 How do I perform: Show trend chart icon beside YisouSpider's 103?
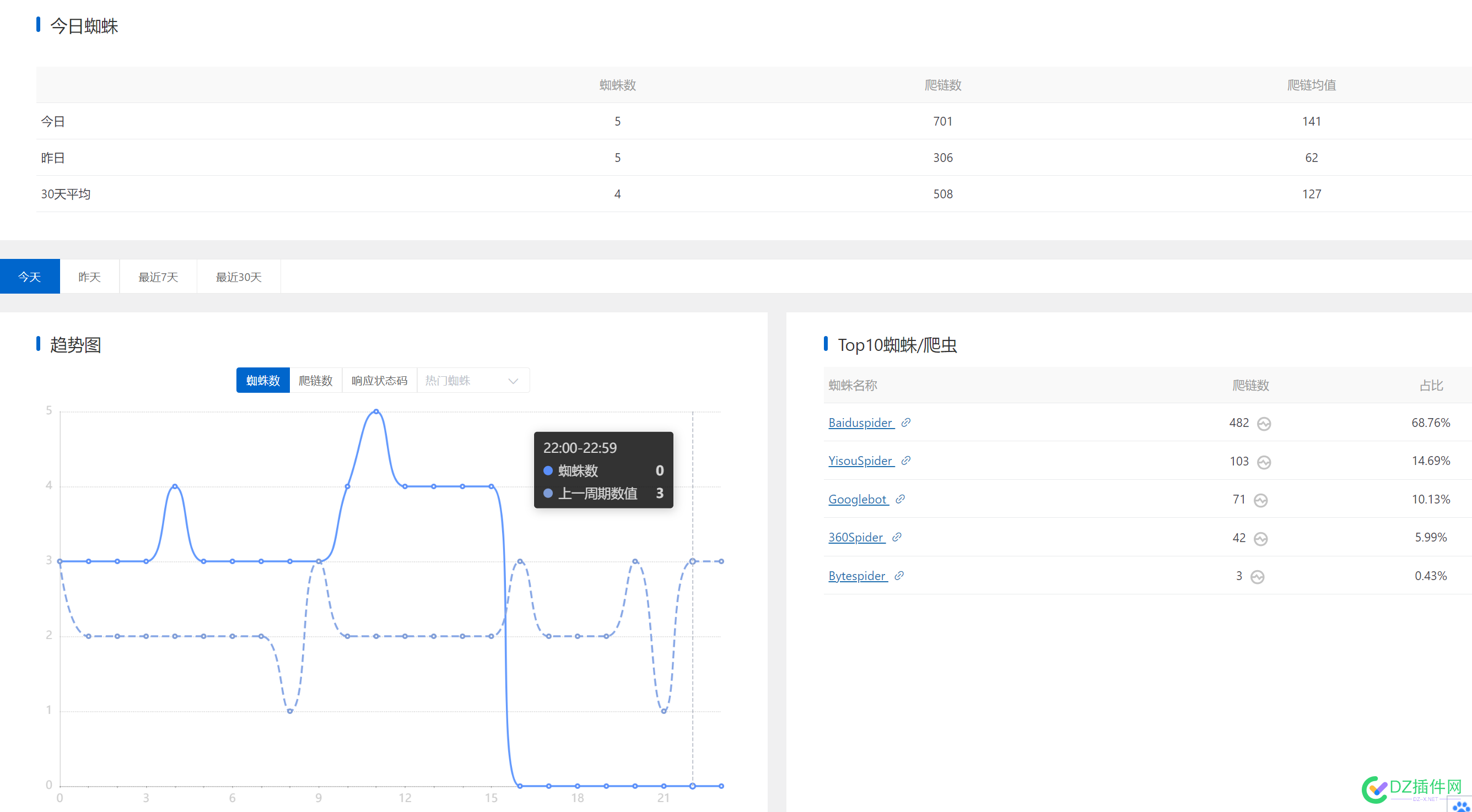1264,462
